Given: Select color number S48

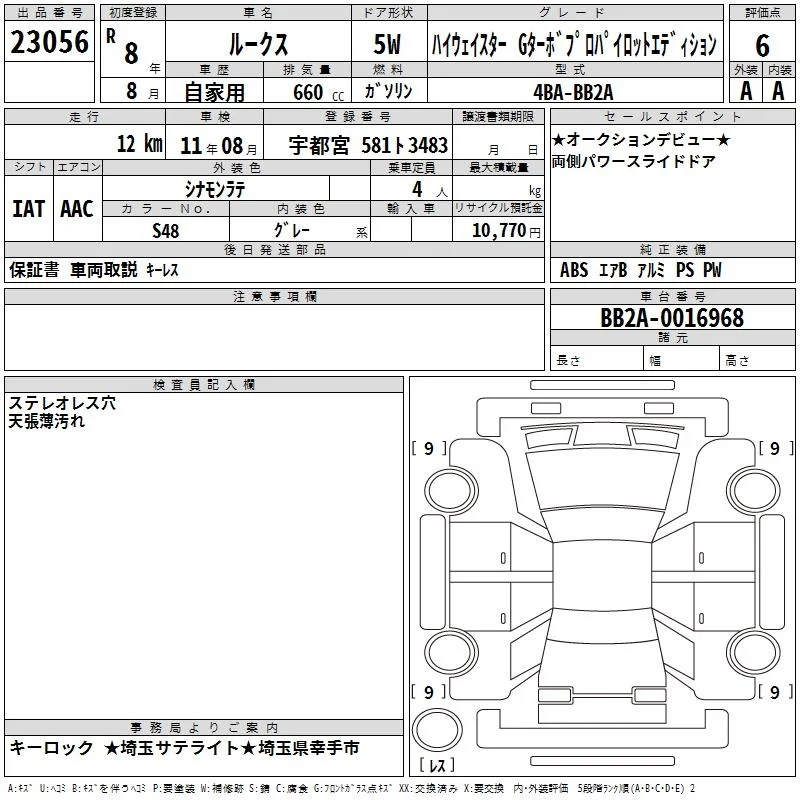Looking at the screenshot, I should 166,231.
